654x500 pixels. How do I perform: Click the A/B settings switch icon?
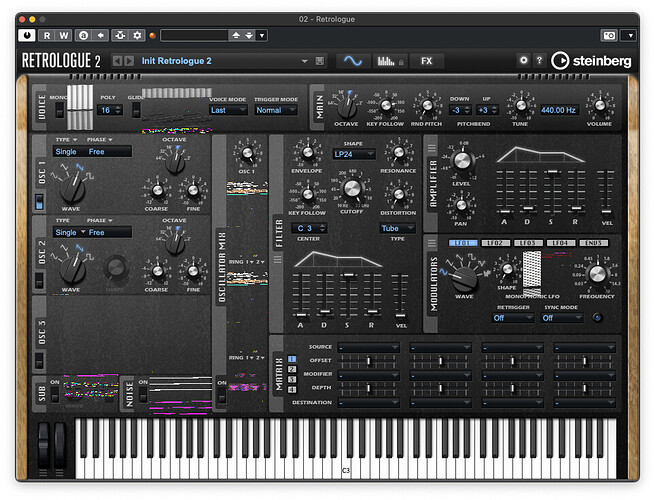pos(83,35)
